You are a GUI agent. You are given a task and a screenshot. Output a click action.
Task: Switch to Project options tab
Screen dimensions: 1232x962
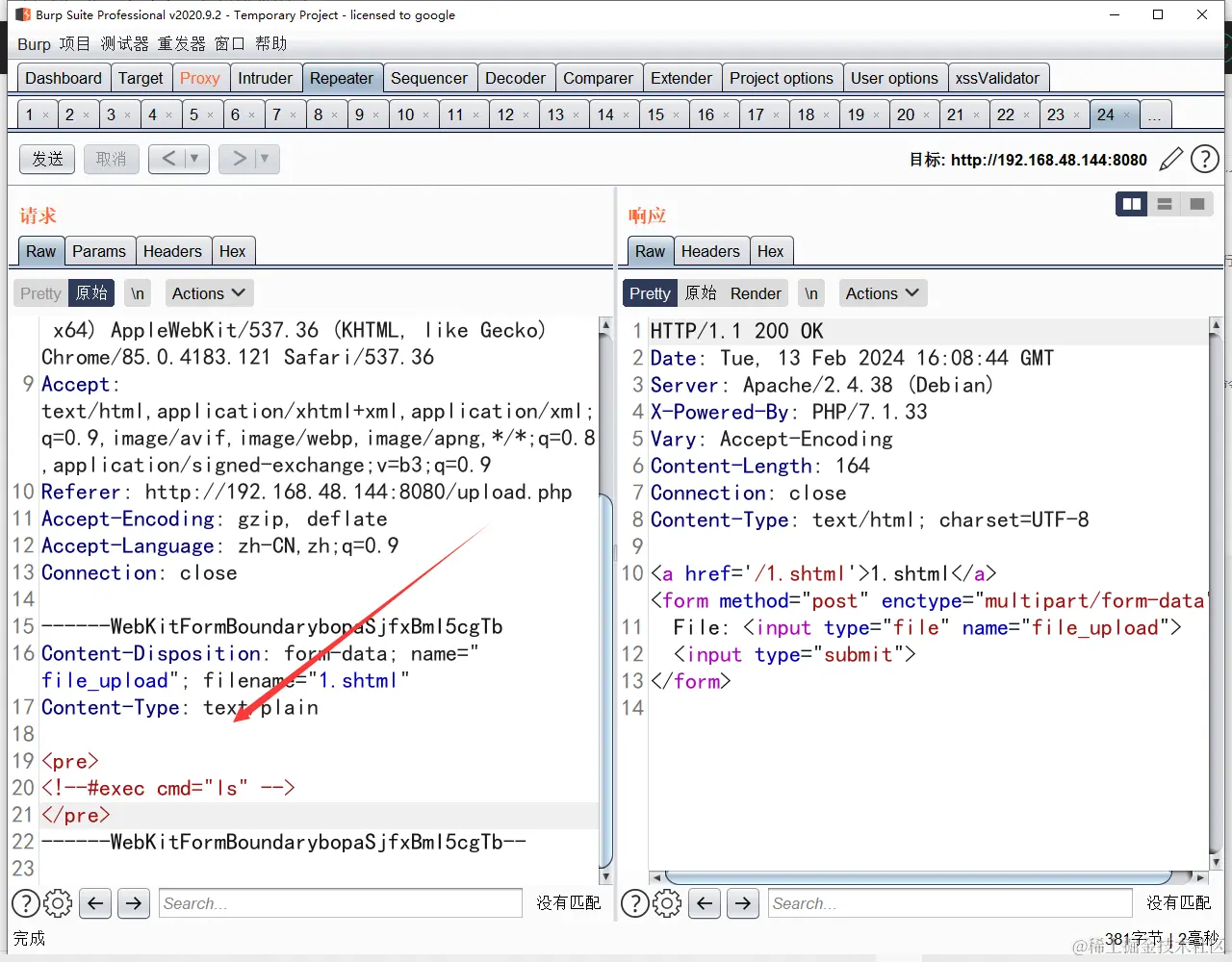point(782,78)
